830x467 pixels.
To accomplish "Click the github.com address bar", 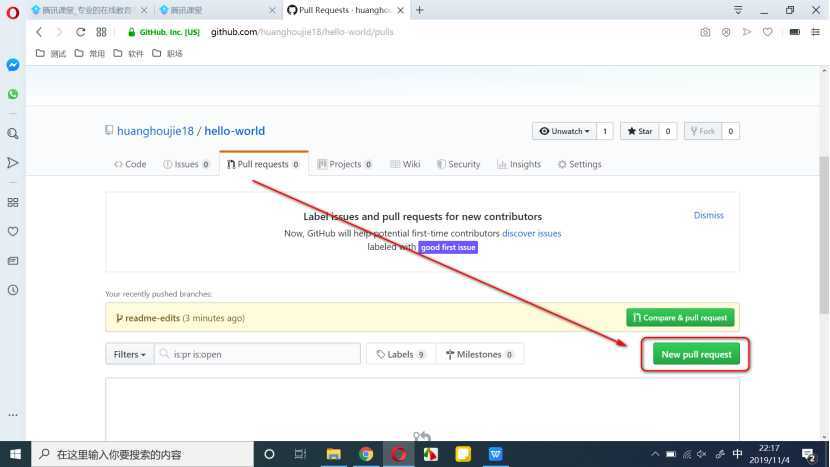I will coord(302,32).
